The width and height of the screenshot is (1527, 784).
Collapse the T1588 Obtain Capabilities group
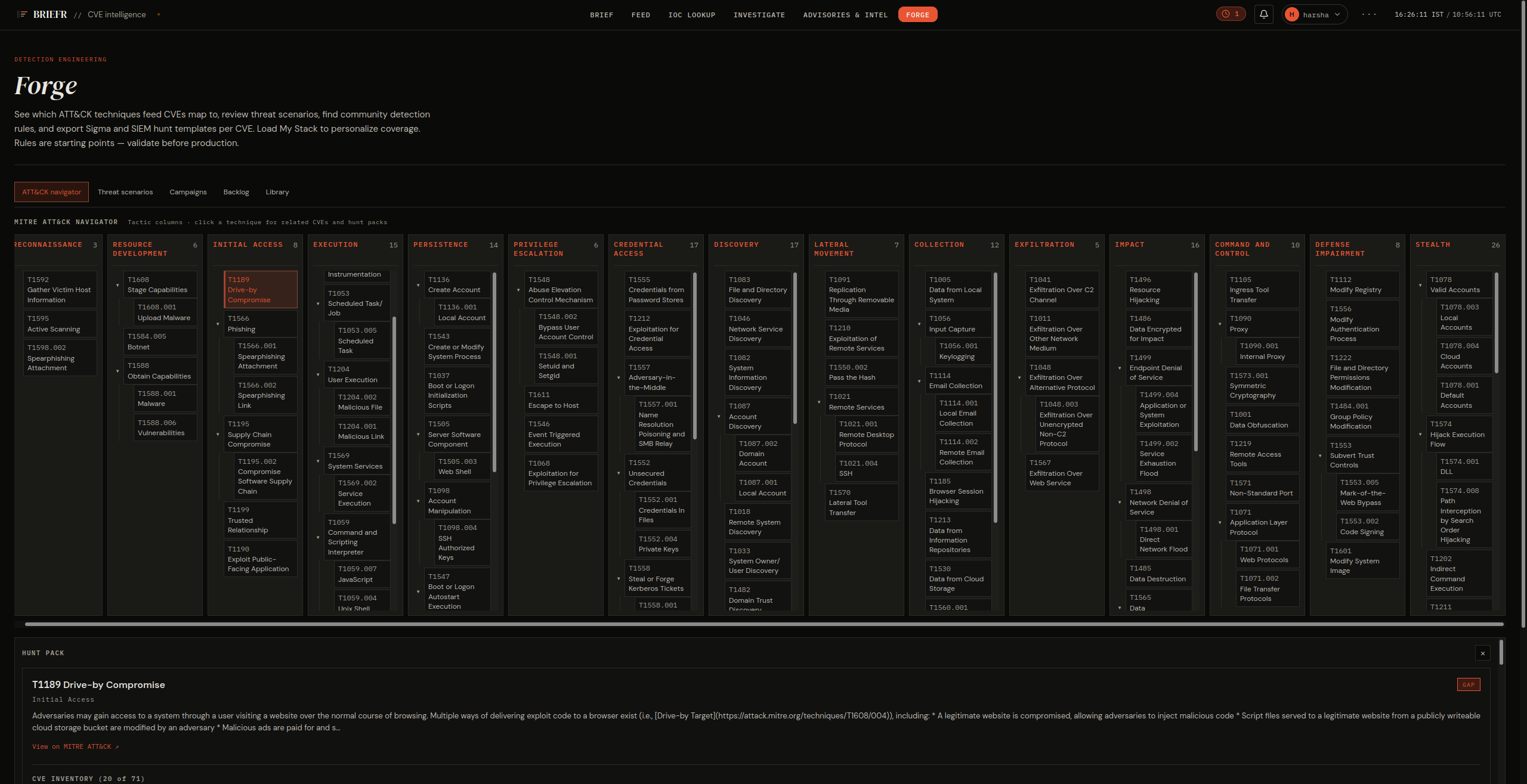click(118, 371)
